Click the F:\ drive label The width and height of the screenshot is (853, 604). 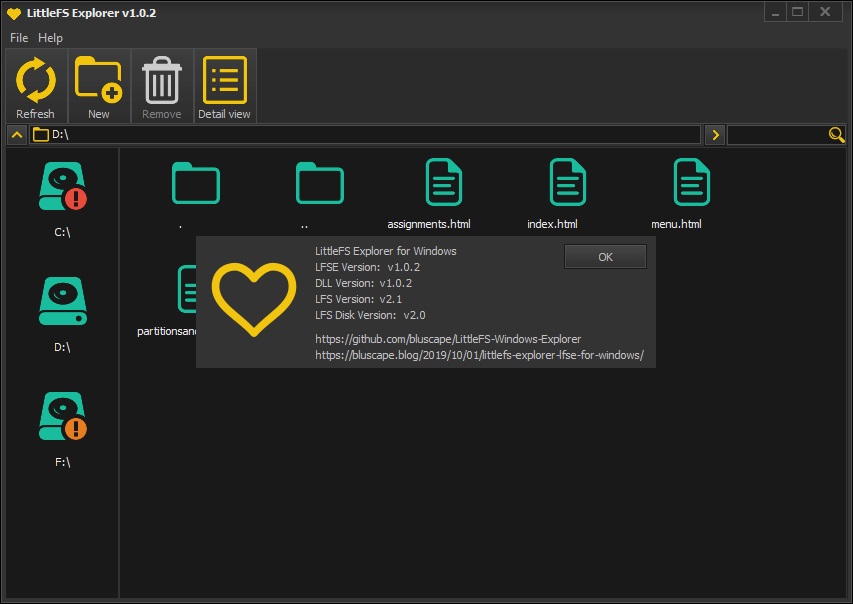click(x=63, y=463)
